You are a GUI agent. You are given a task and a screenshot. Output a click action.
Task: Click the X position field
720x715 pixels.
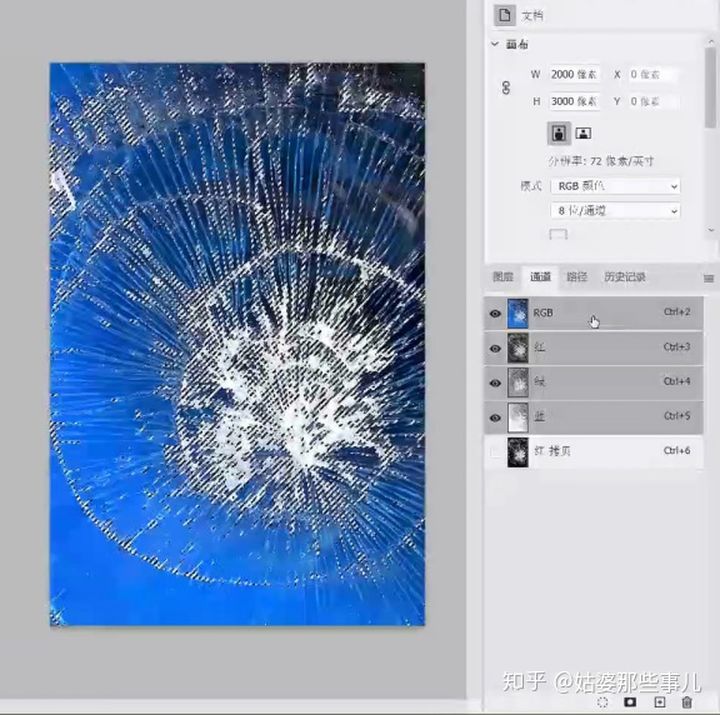[652, 74]
